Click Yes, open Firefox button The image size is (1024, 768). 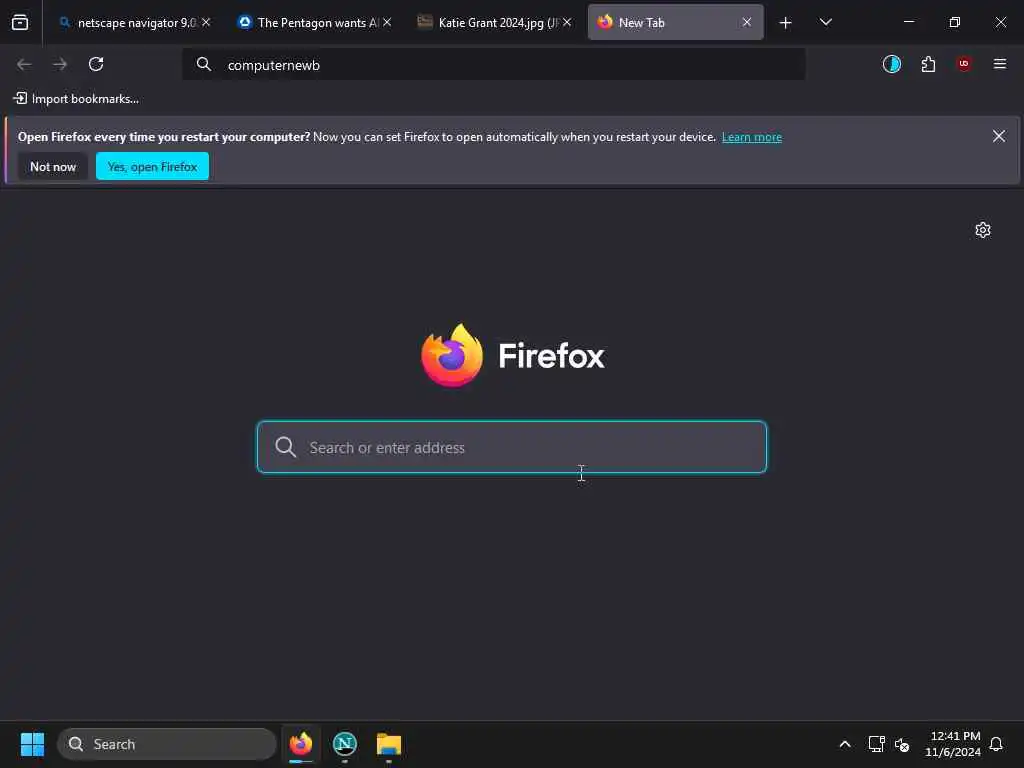click(152, 167)
